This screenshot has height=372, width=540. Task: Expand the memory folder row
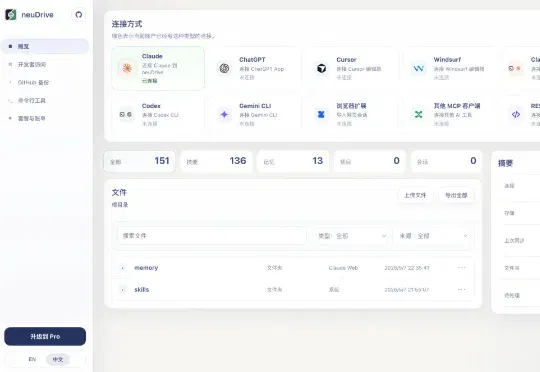point(123,268)
